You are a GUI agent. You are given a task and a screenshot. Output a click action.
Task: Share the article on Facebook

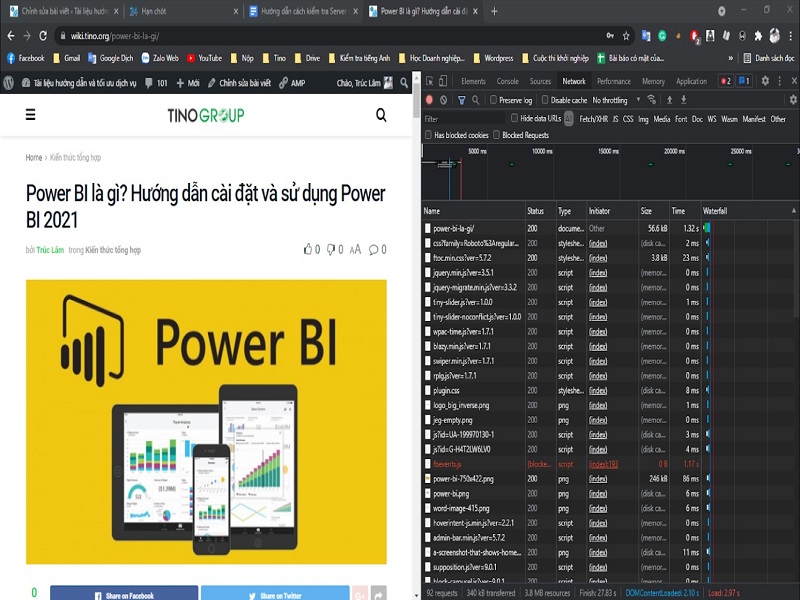coord(124,593)
